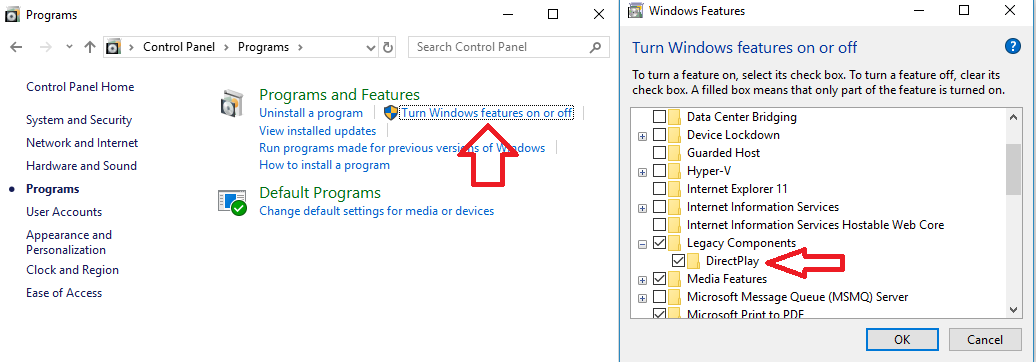
Task: Click the Refresh button in address bar
Action: tap(388, 48)
